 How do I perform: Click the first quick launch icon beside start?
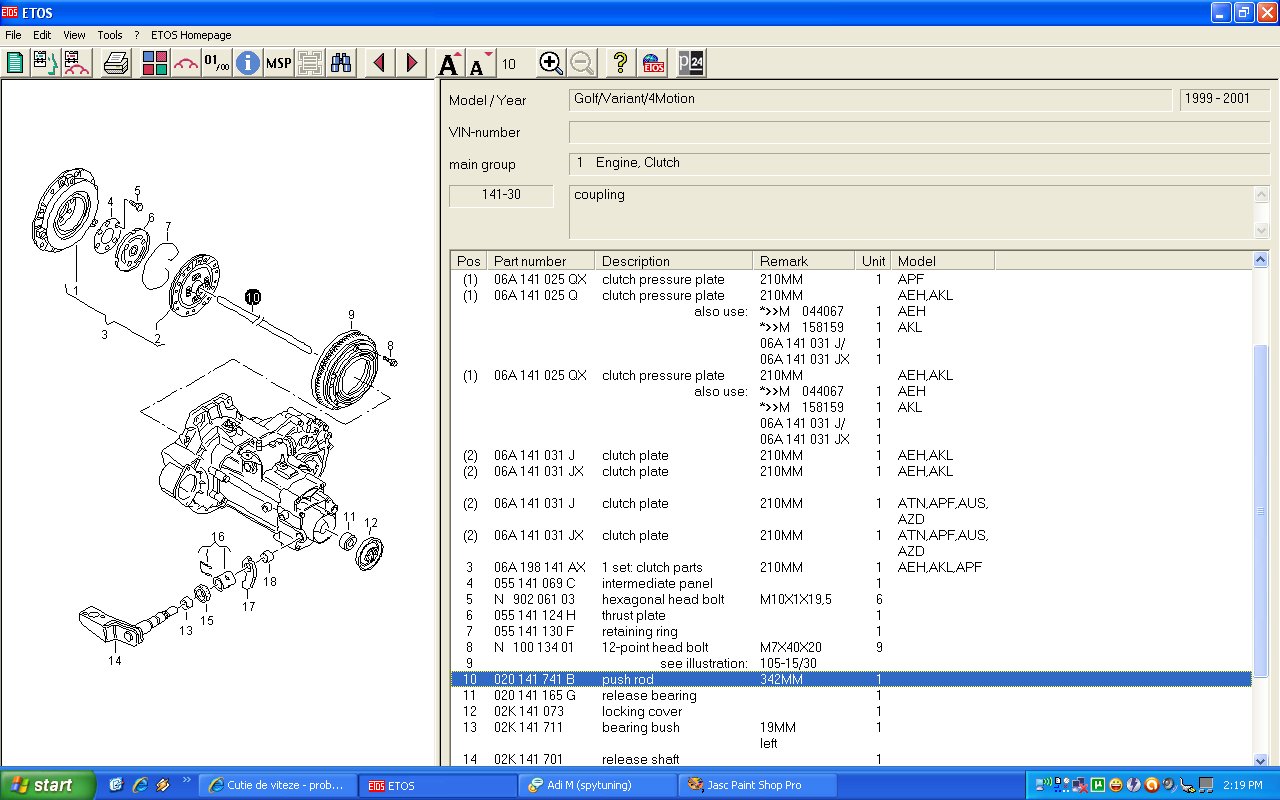click(x=116, y=785)
